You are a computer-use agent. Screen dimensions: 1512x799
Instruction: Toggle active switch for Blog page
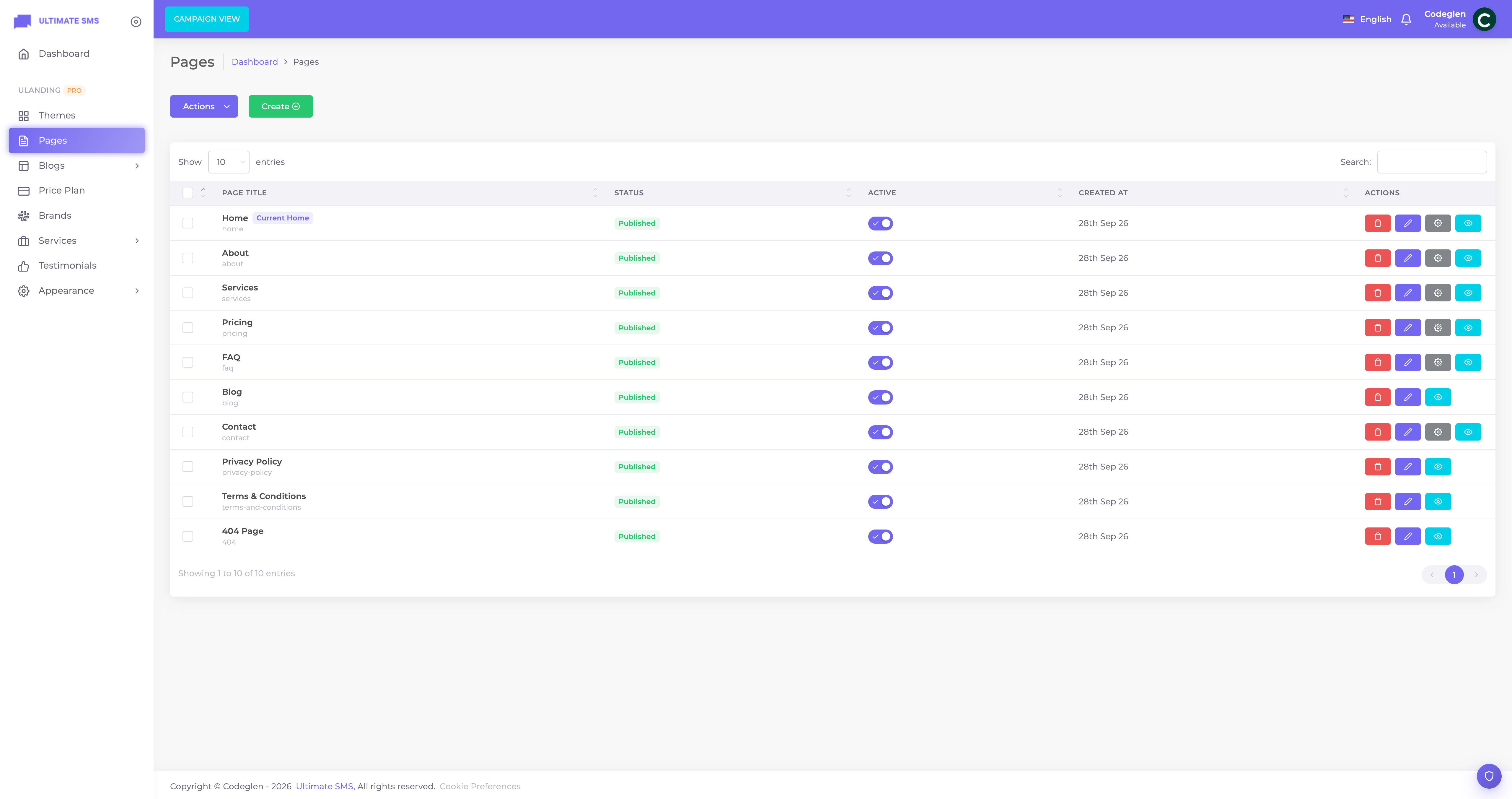tap(880, 397)
